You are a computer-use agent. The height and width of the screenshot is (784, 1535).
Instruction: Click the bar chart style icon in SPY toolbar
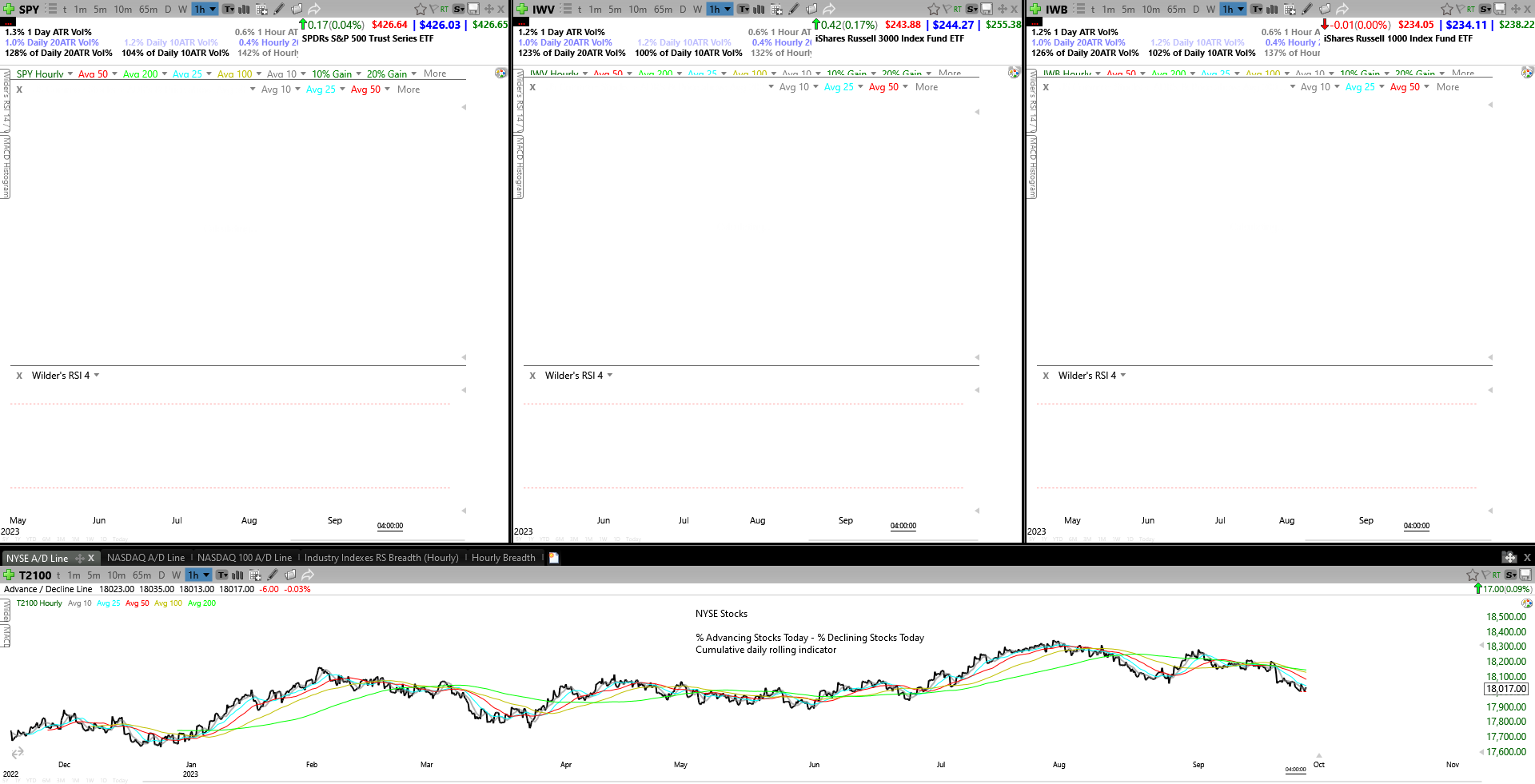[x=244, y=10]
